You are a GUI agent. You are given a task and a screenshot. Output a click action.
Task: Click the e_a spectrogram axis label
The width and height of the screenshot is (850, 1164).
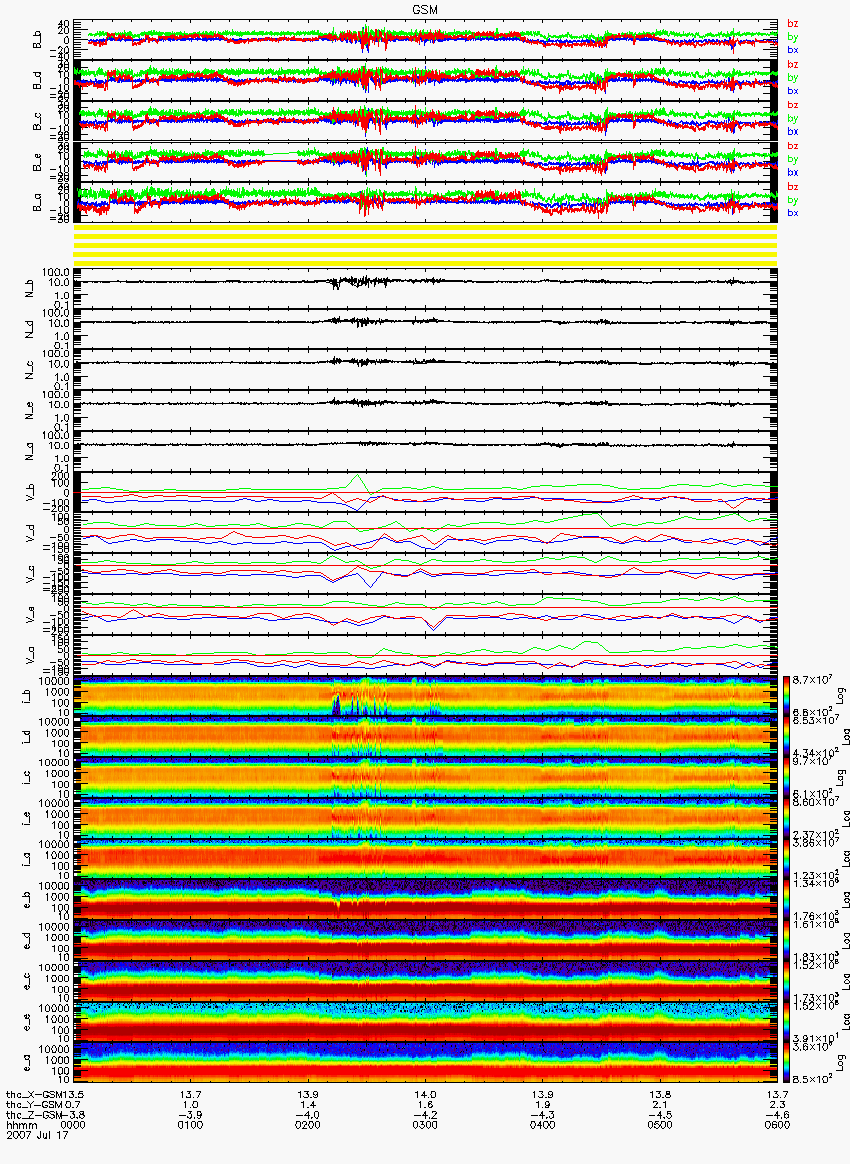pyautogui.click(x=27, y=1065)
